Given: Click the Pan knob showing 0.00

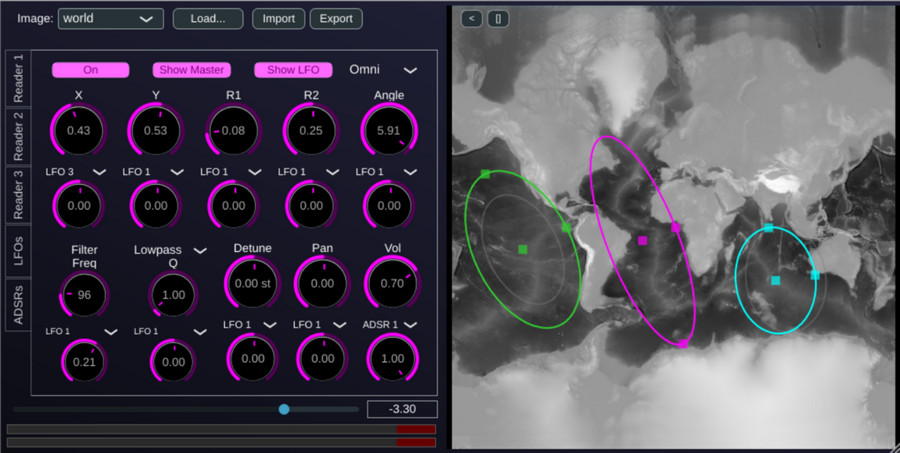Looking at the screenshot, I should click(322, 282).
